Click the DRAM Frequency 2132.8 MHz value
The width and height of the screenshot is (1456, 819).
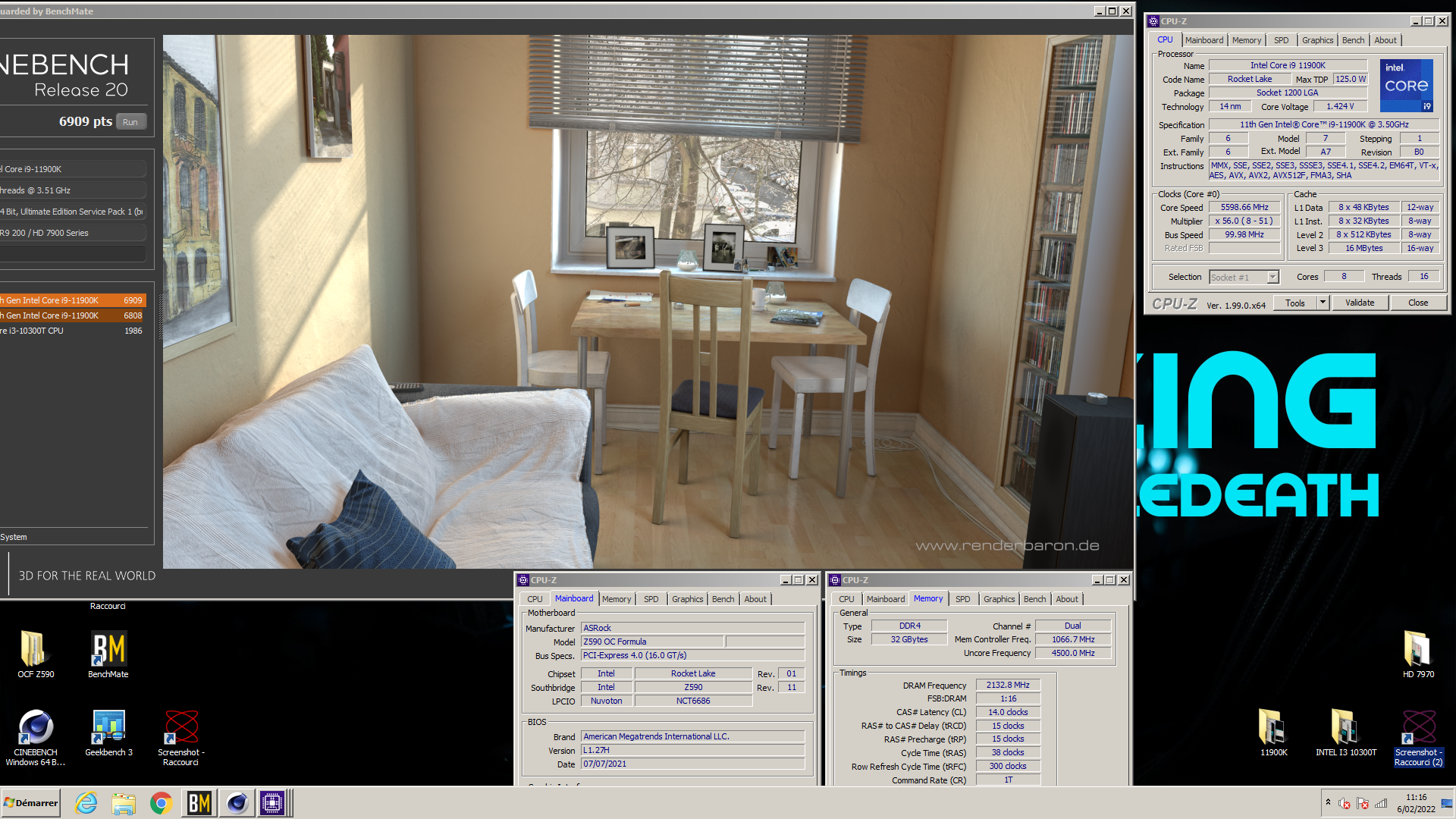1008,686
